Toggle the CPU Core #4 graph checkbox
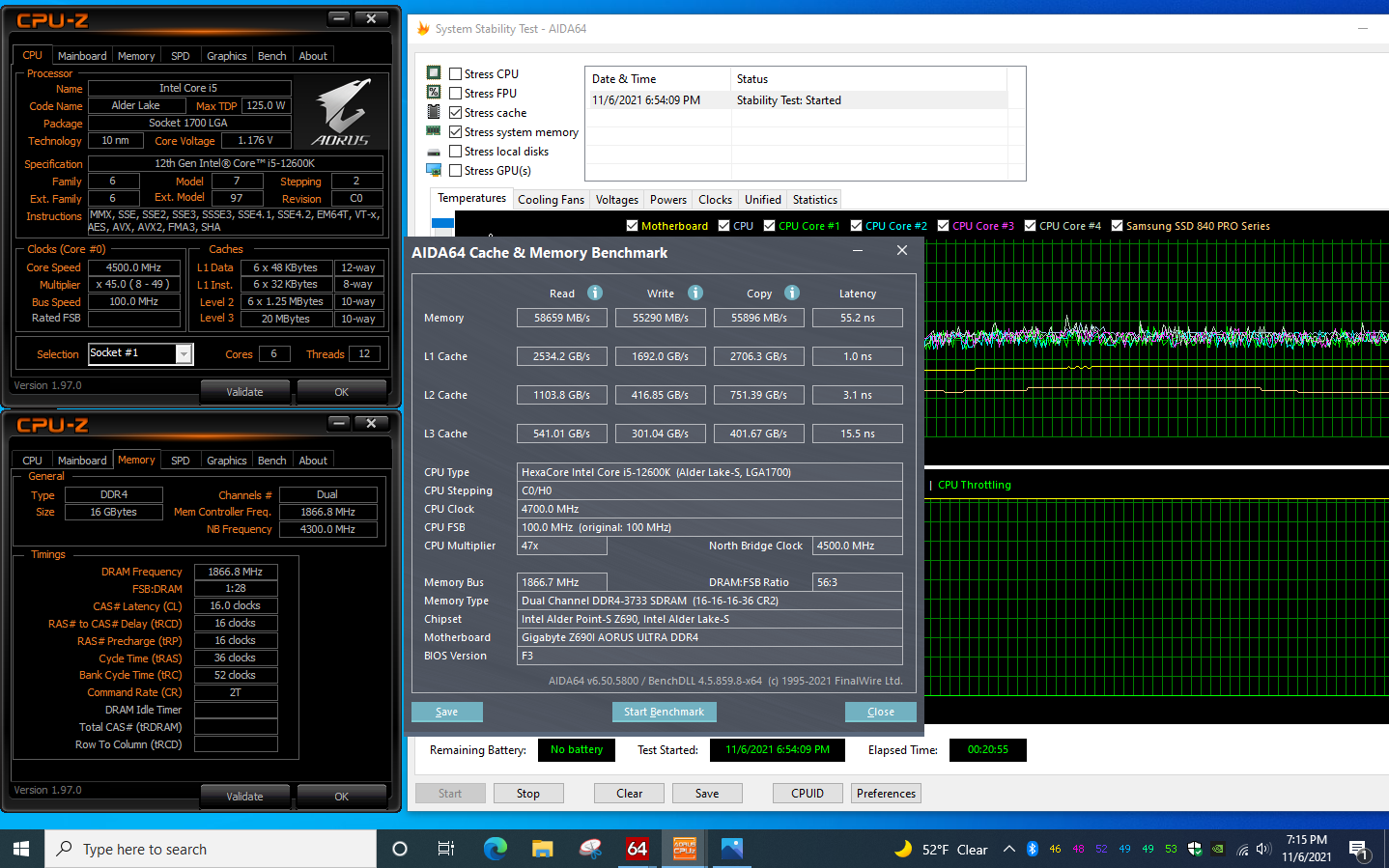The width and height of the screenshot is (1389, 868). click(x=1030, y=226)
